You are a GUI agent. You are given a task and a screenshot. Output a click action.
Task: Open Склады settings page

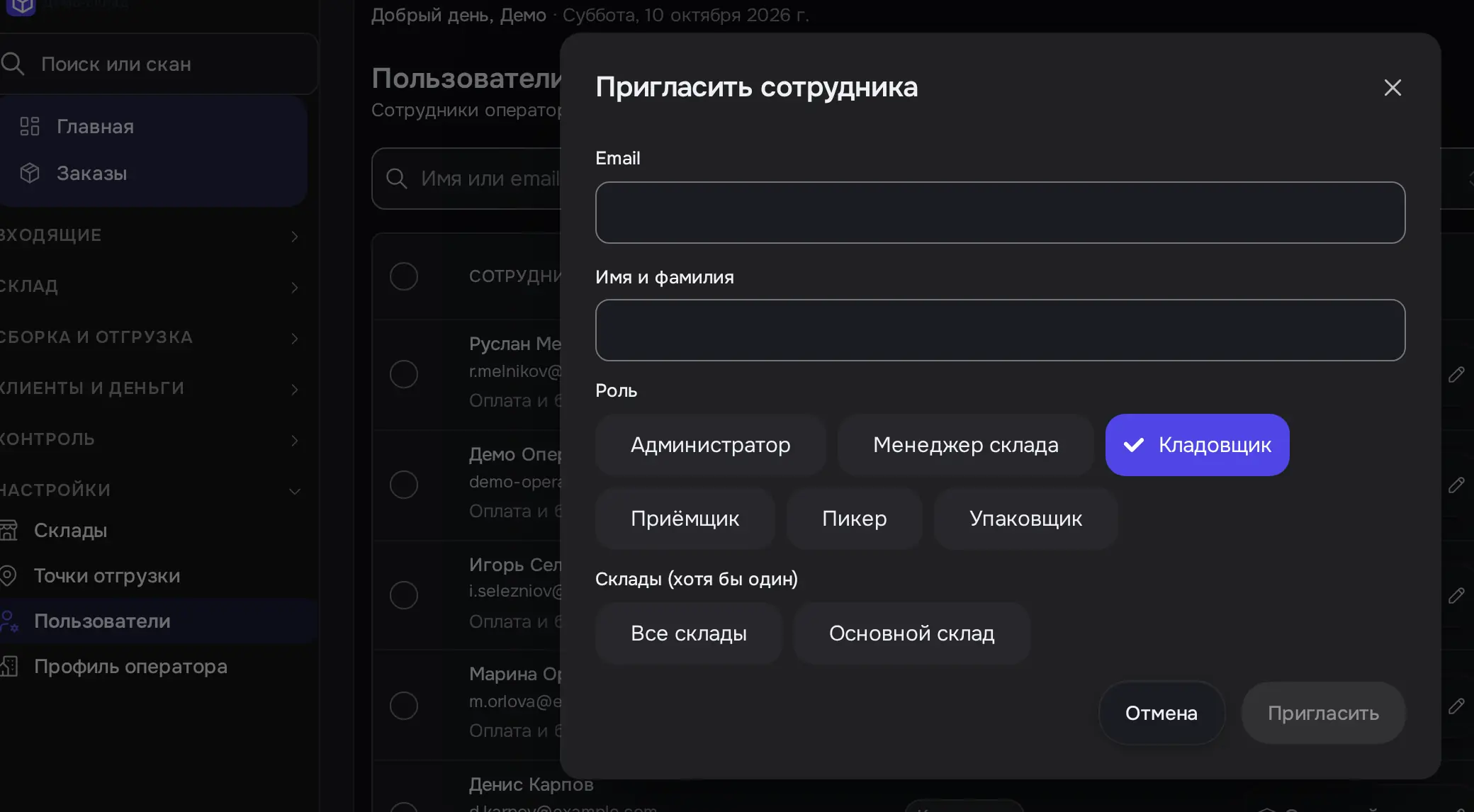[159, 531]
